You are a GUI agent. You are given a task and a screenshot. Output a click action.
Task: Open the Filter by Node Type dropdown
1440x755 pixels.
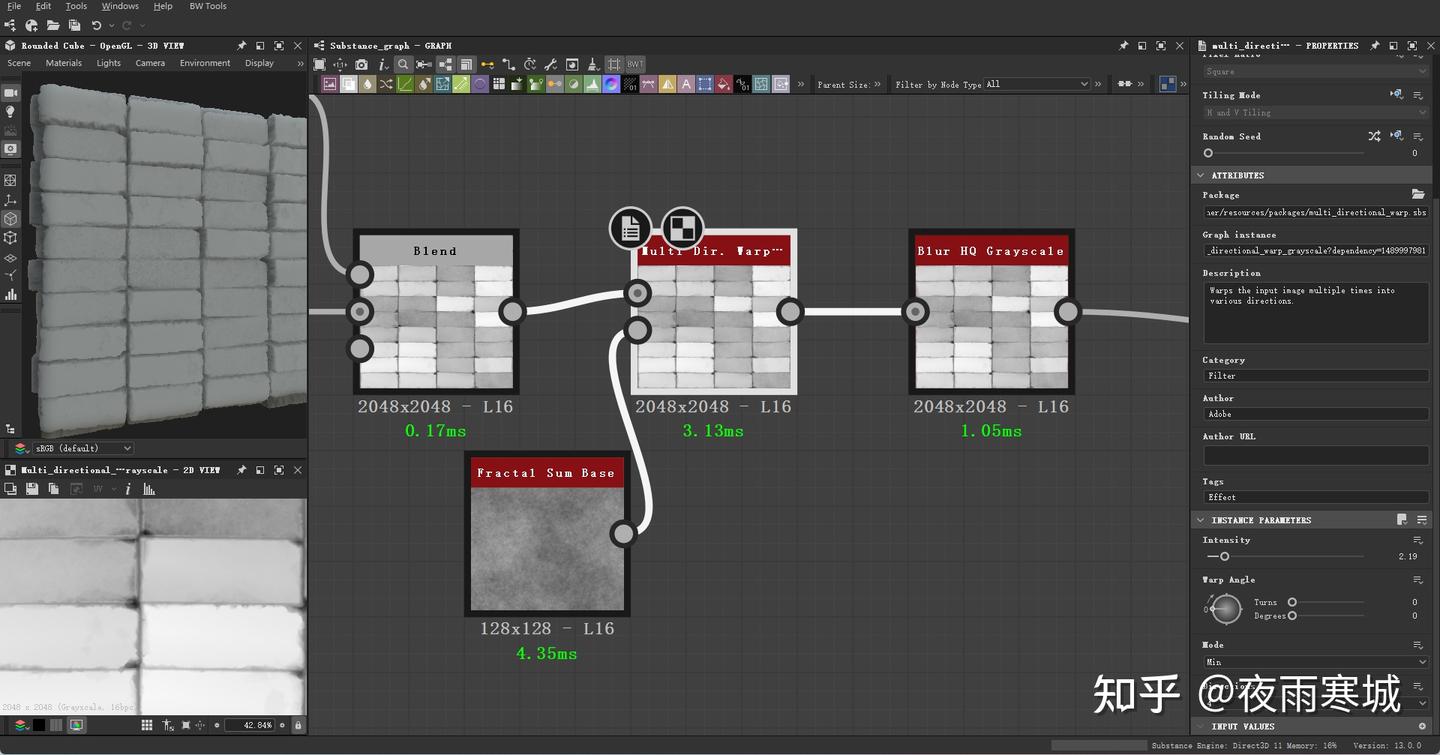click(x=1037, y=84)
